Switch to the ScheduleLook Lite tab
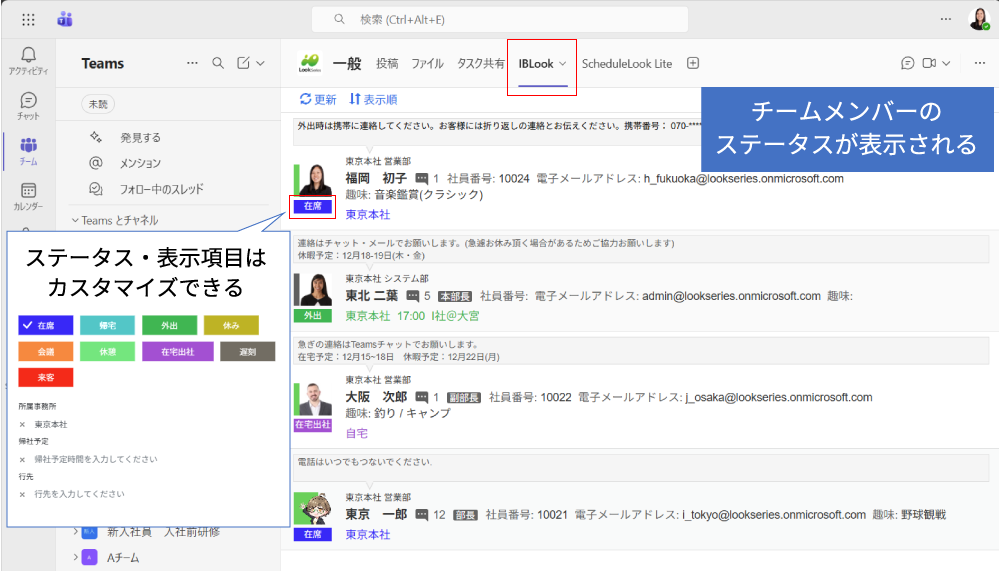This screenshot has height=571, width=1000. click(627, 63)
